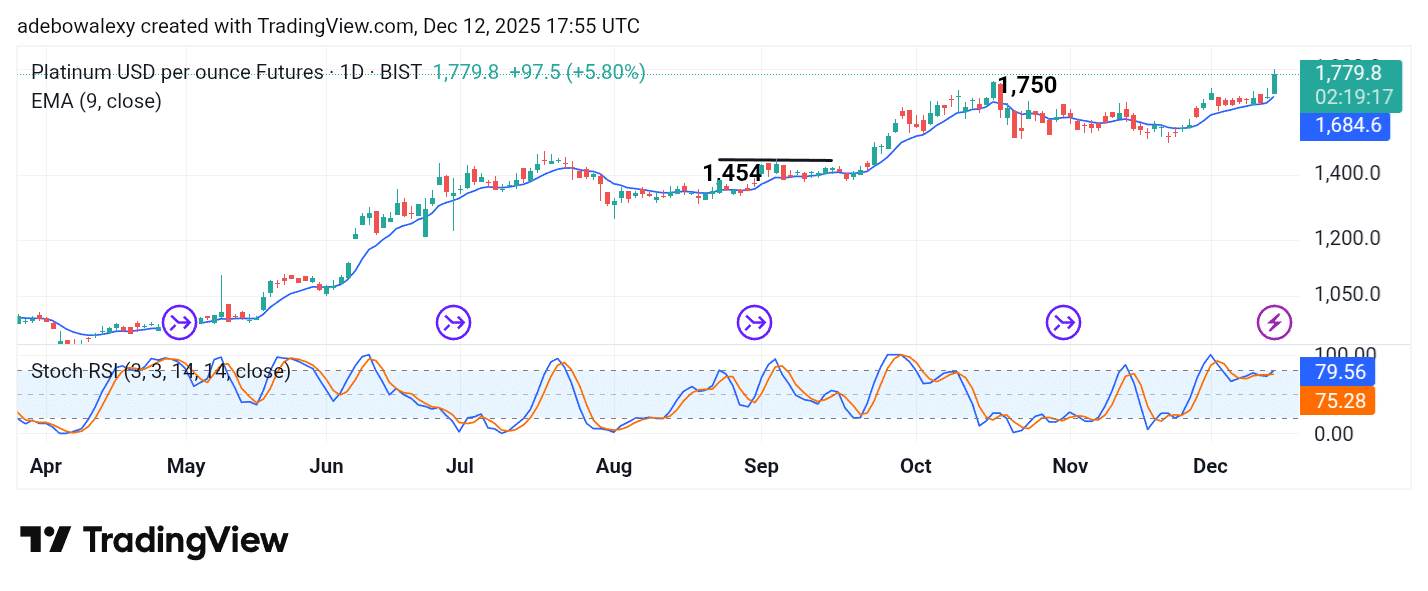This screenshot has height=591, width=1428.
Task: Click the arrow marker icon above September
Action: coord(753,322)
